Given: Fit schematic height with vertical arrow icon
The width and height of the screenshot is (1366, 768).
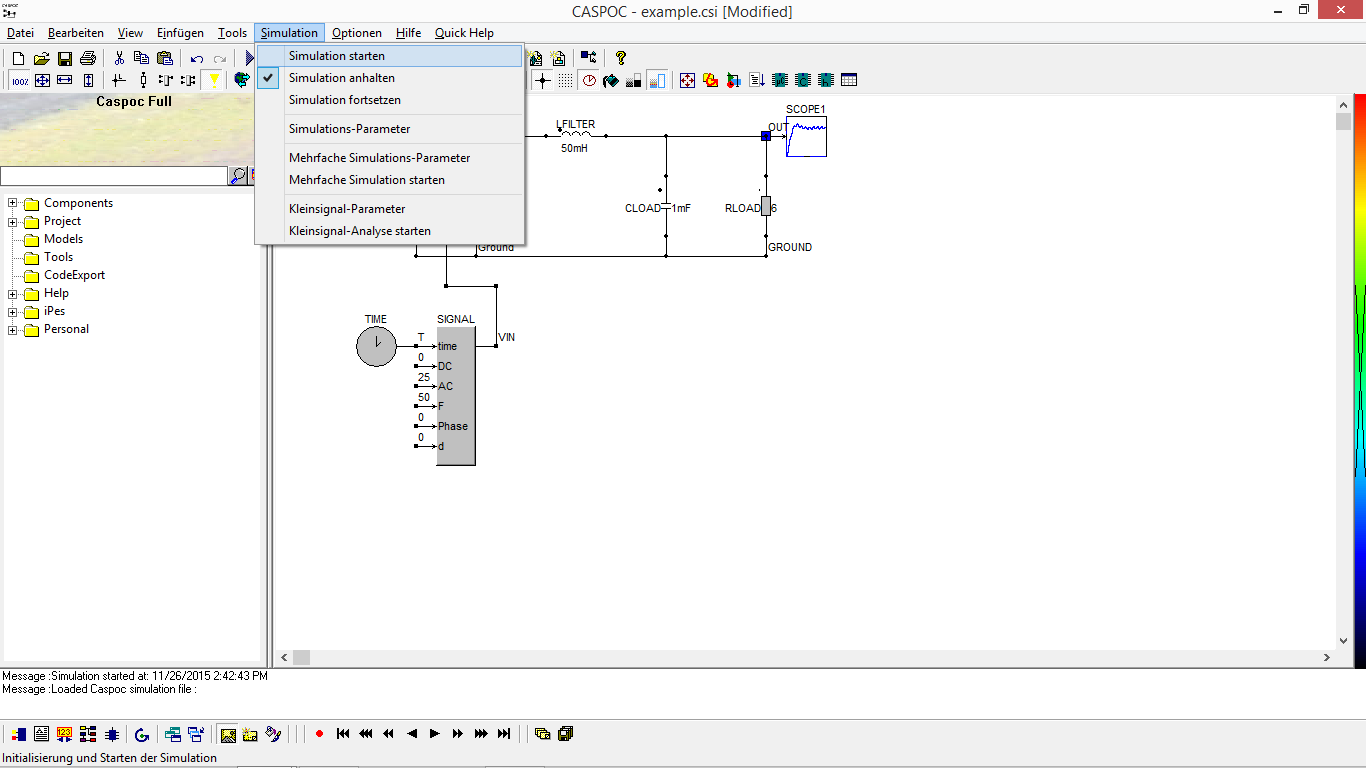Looking at the screenshot, I should tap(88, 81).
